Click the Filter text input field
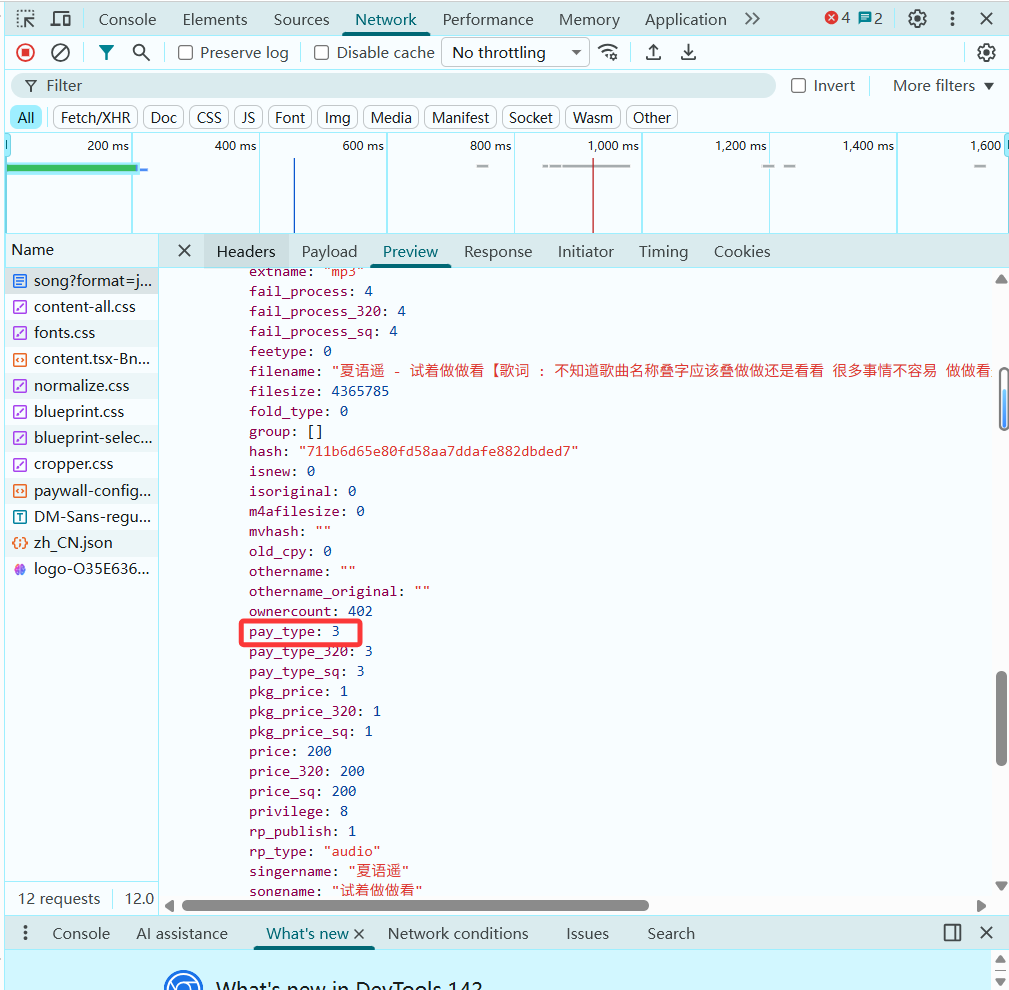Screen dimensions: 1009x990 [x=393, y=86]
